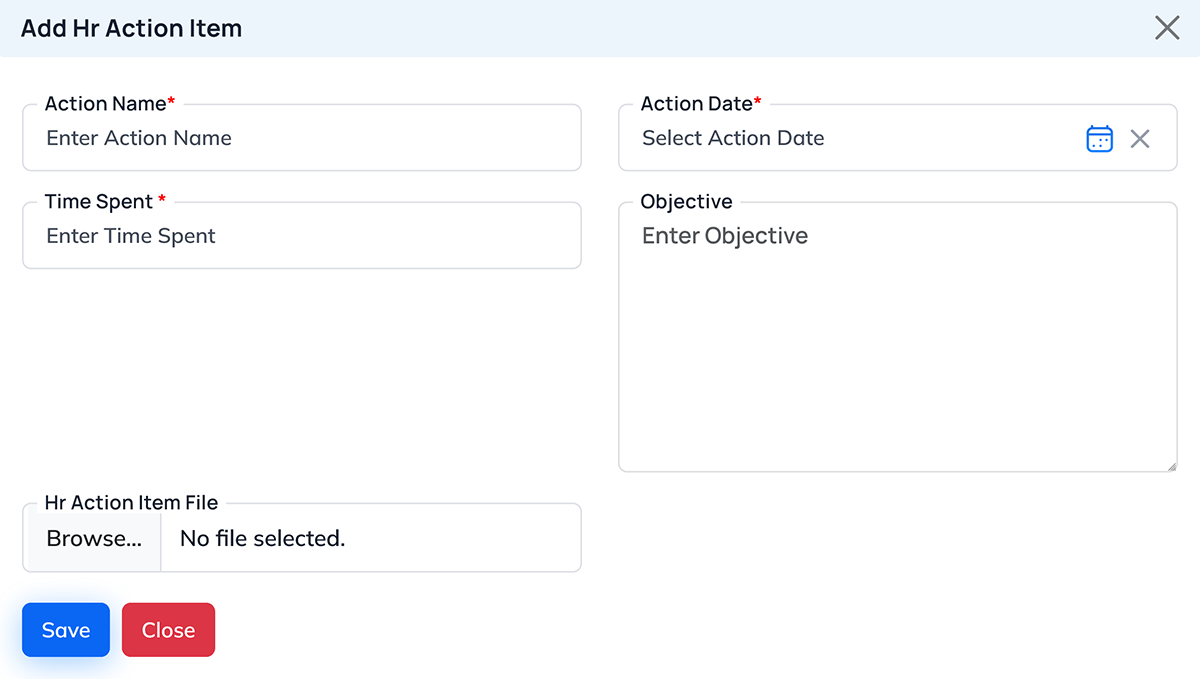Click the Action Name field label

(x=105, y=104)
